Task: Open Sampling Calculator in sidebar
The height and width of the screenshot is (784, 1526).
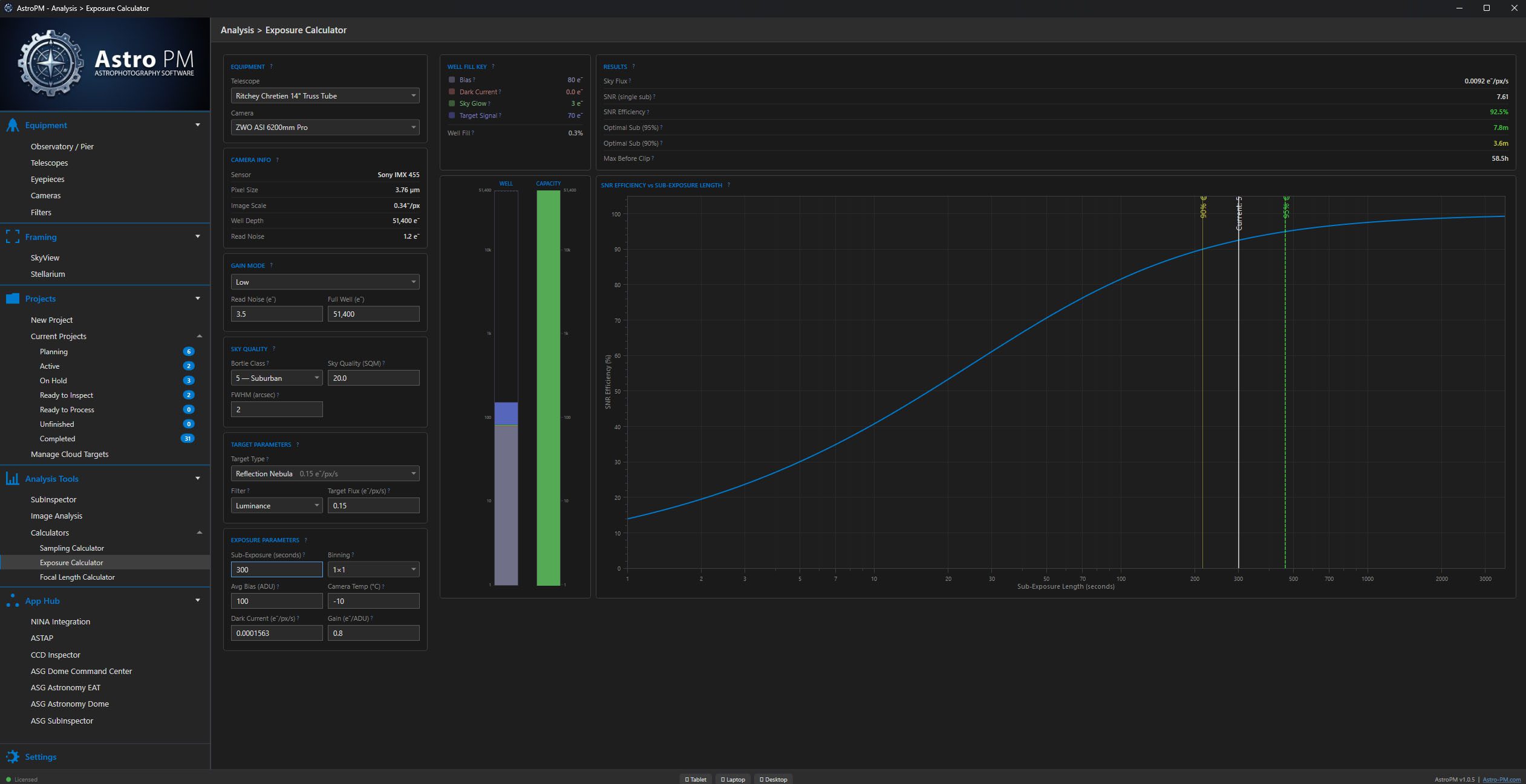Action: 71,548
